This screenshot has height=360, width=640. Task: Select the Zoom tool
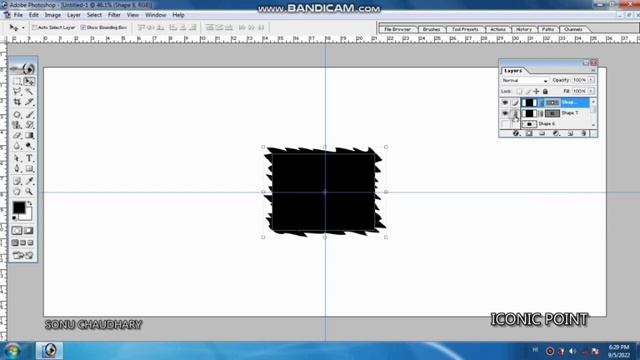[x=29, y=191]
